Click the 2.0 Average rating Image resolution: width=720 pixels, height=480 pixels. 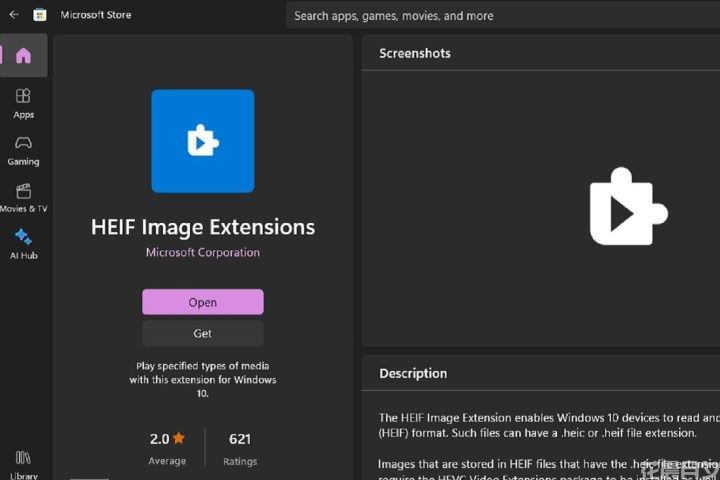[x=167, y=448]
